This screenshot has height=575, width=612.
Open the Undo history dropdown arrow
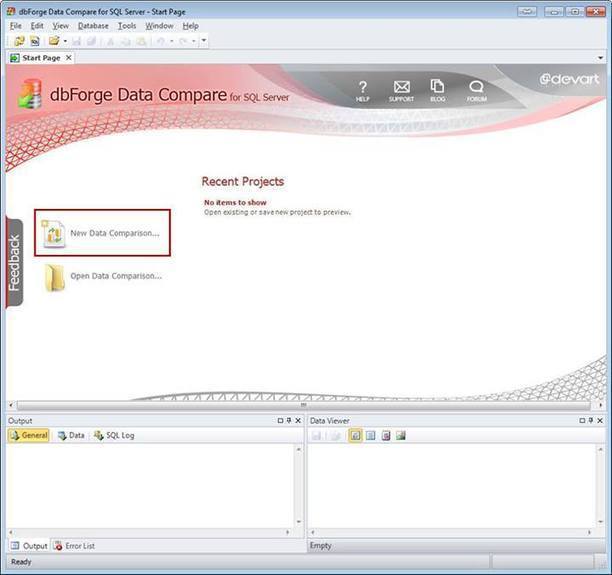(x=171, y=41)
